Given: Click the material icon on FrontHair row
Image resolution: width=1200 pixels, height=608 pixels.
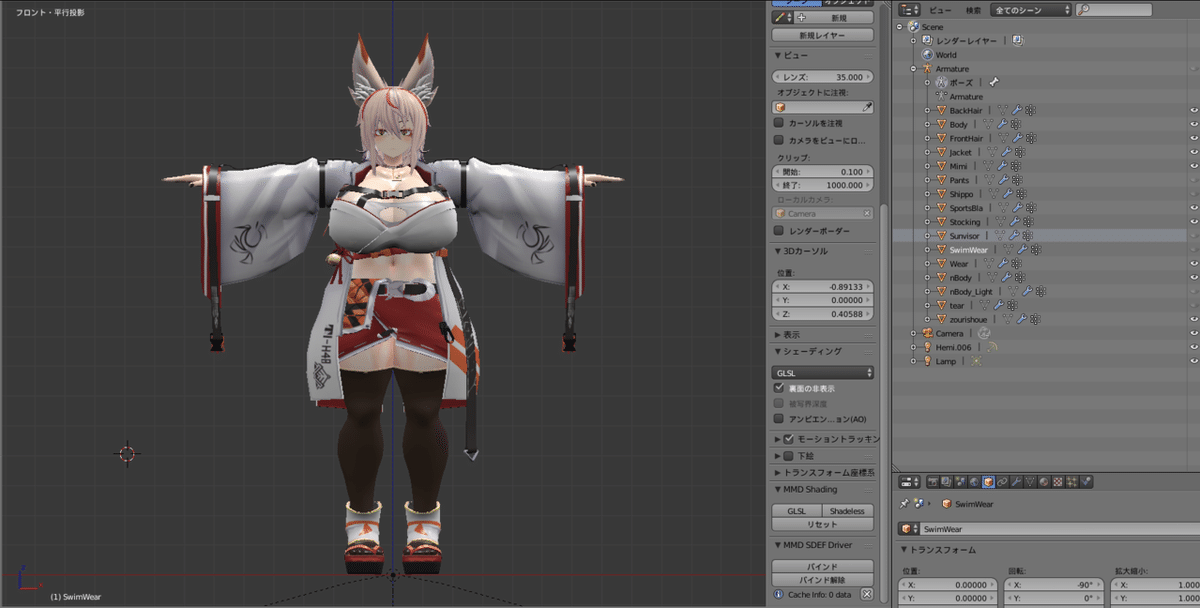Looking at the screenshot, I should (1030, 138).
